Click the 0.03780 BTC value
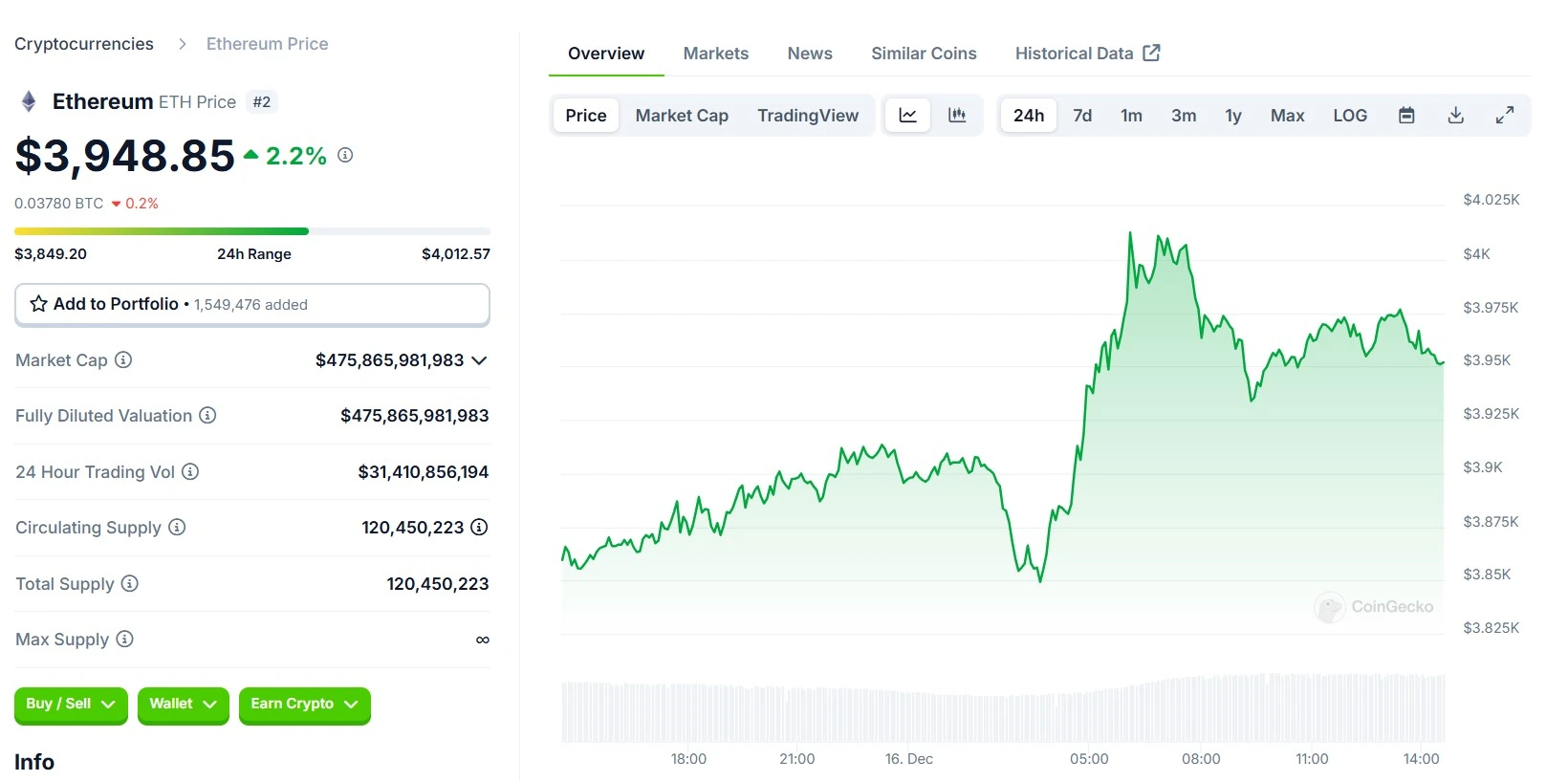Viewport: 1568px width, 781px height. 58,204
